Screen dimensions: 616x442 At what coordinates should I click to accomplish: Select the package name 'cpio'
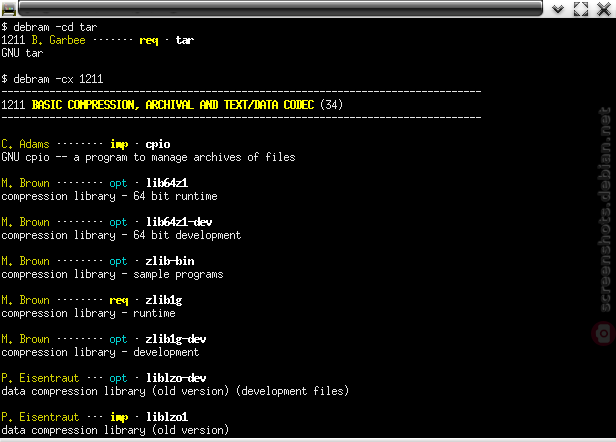[x=158, y=144]
